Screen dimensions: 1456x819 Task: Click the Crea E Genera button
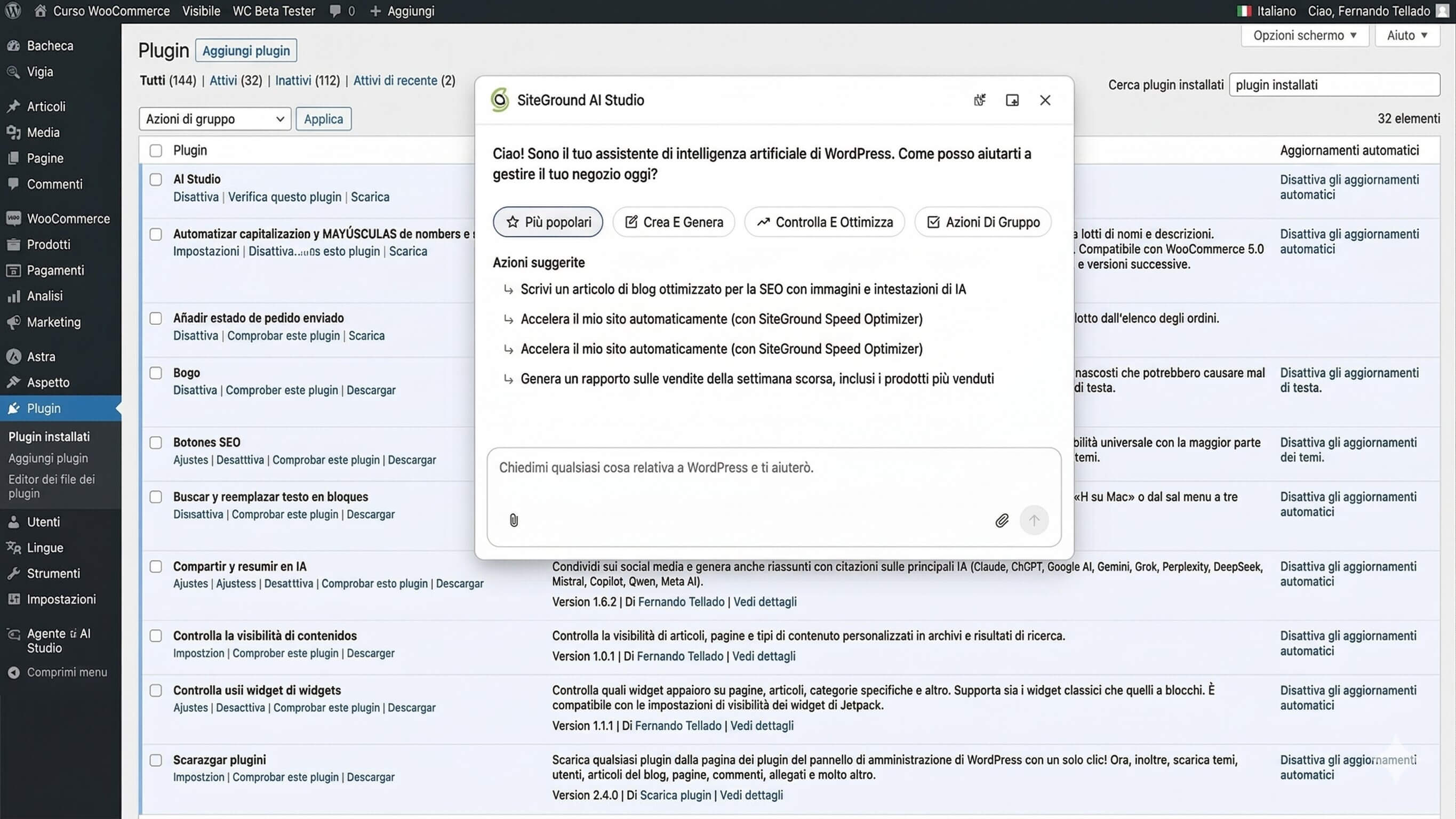[673, 222]
